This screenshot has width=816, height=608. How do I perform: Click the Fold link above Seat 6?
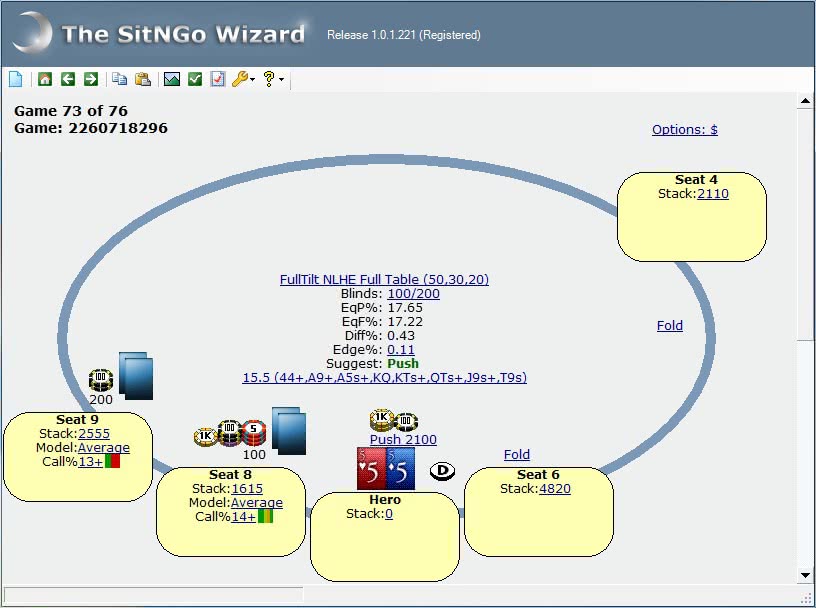(x=517, y=455)
